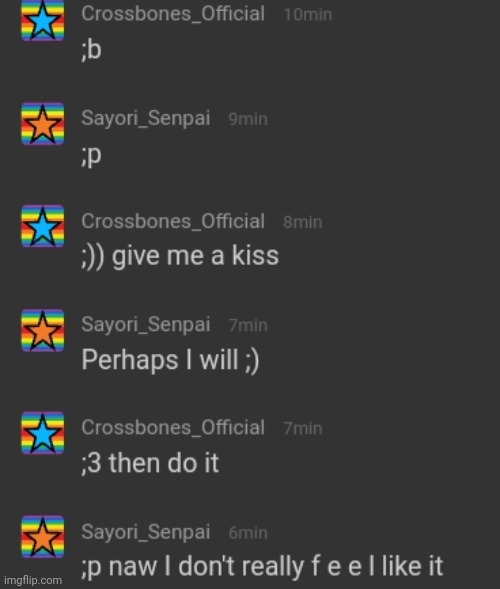Click blue star avatar next to then do it
500x589 pixels.
point(42,433)
